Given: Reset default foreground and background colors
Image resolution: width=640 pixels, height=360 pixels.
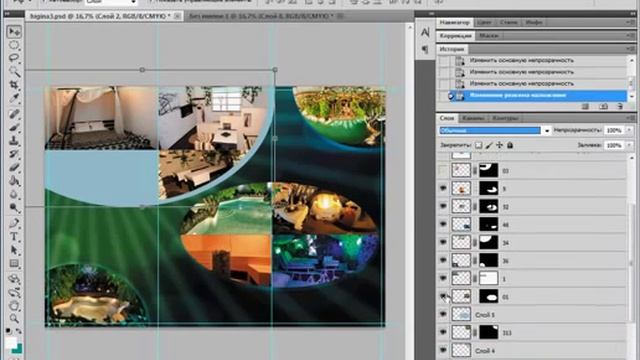Looking at the screenshot, I should pos(8,331).
